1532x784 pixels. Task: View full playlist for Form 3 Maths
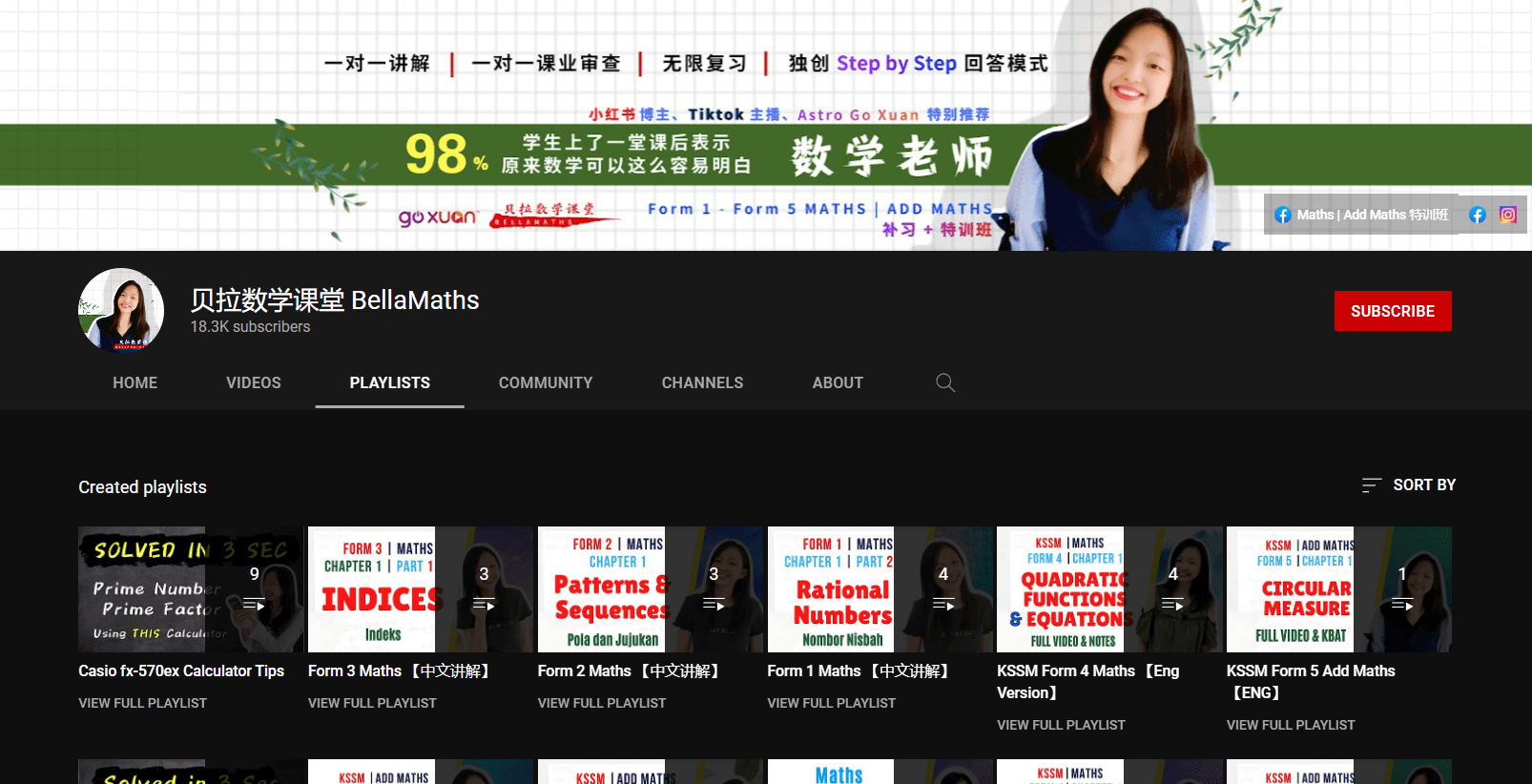point(372,703)
